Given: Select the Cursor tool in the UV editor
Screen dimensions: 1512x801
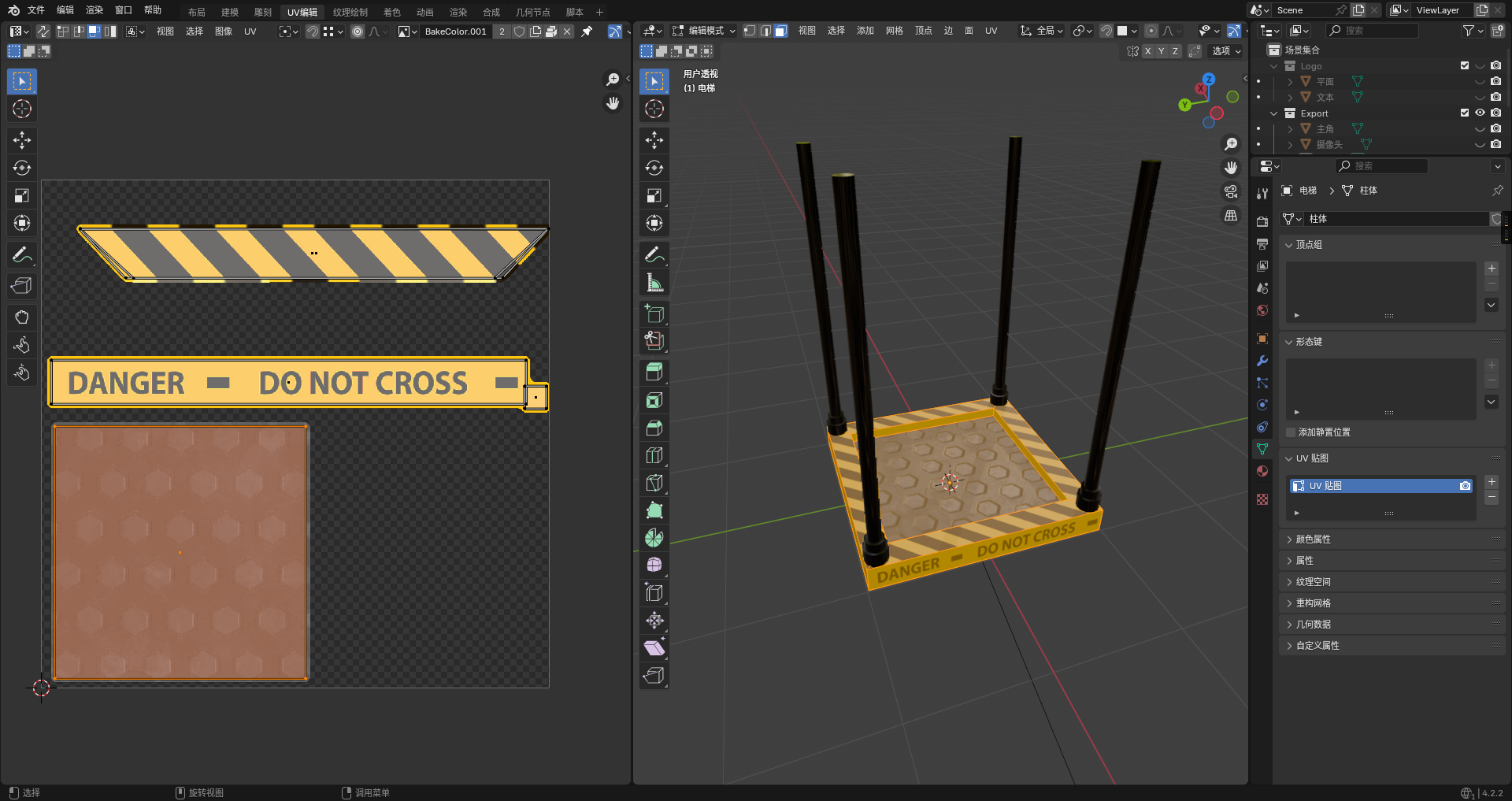Looking at the screenshot, I should pos(22,109).
